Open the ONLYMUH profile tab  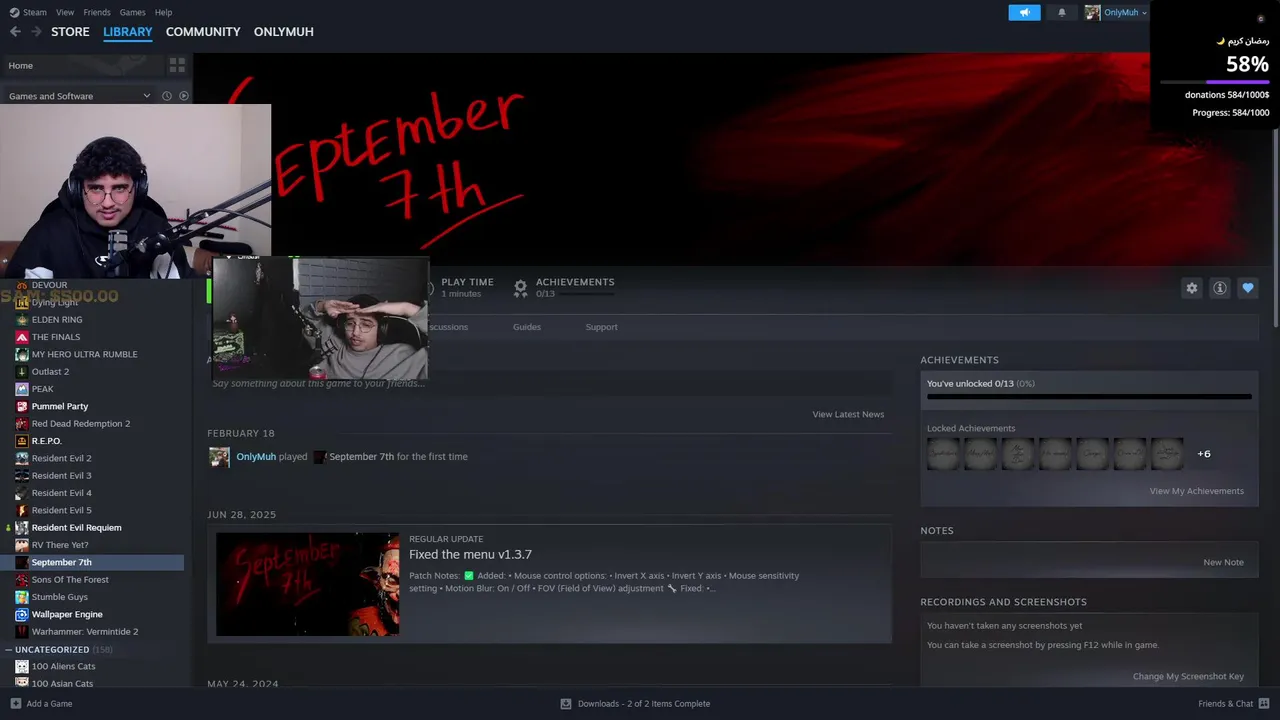click(284, 32)
